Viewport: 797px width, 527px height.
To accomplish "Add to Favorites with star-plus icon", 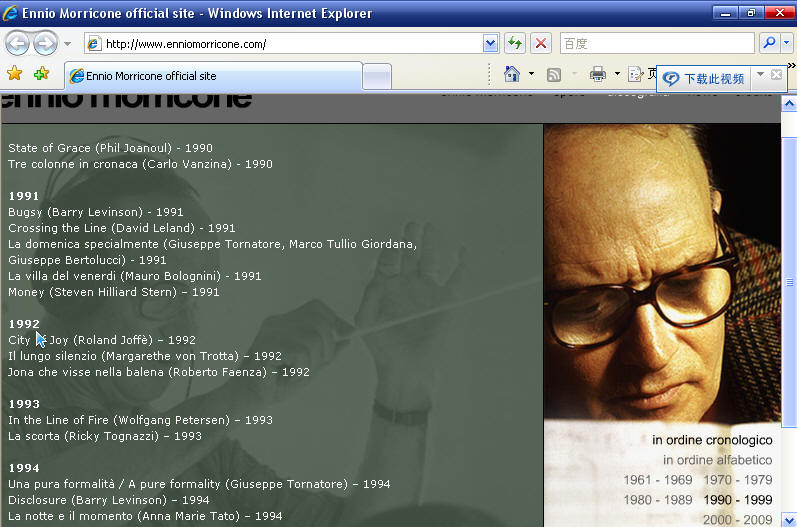I will point(42,74).
